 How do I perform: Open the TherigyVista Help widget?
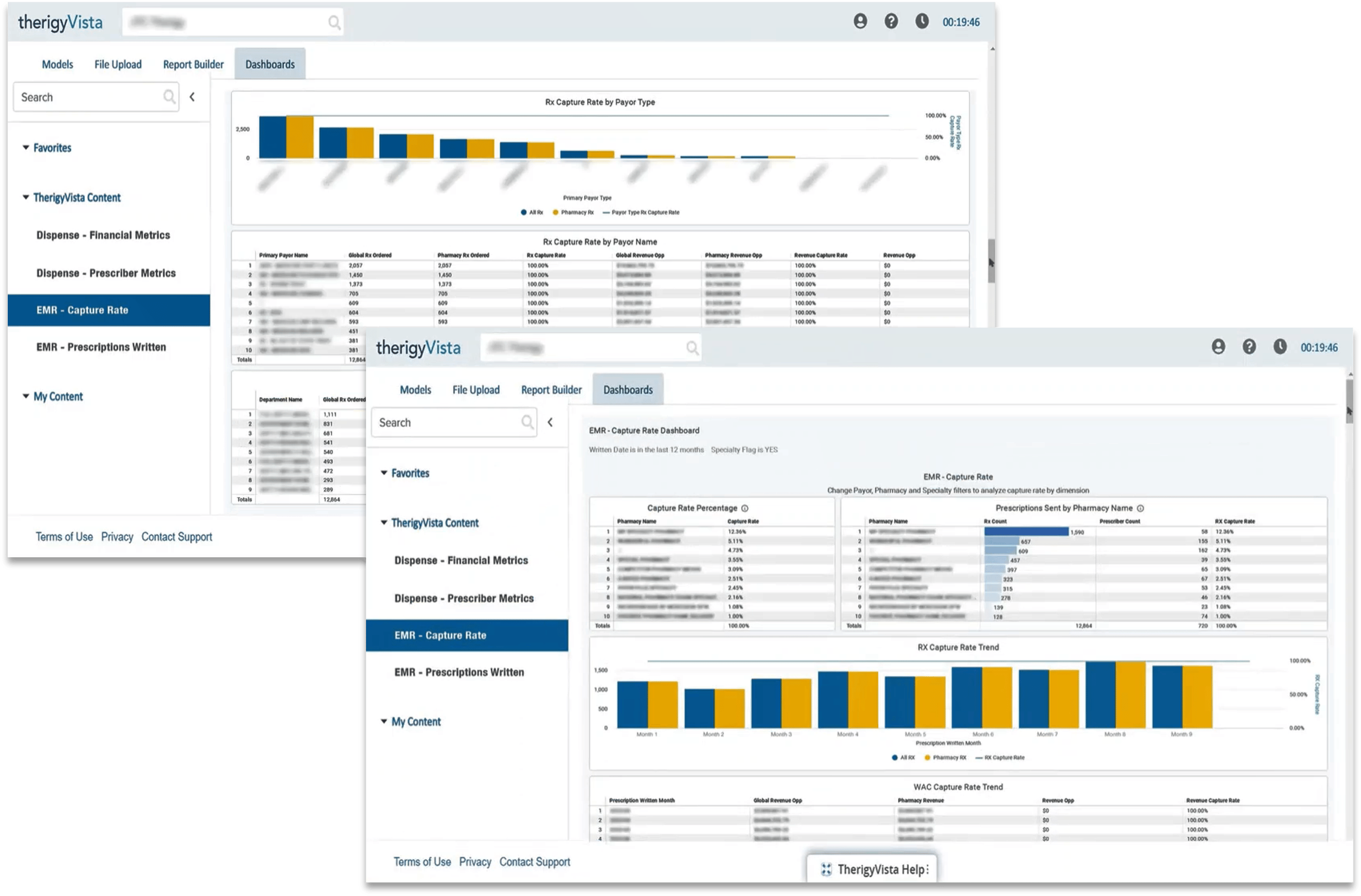pos(872,869)
